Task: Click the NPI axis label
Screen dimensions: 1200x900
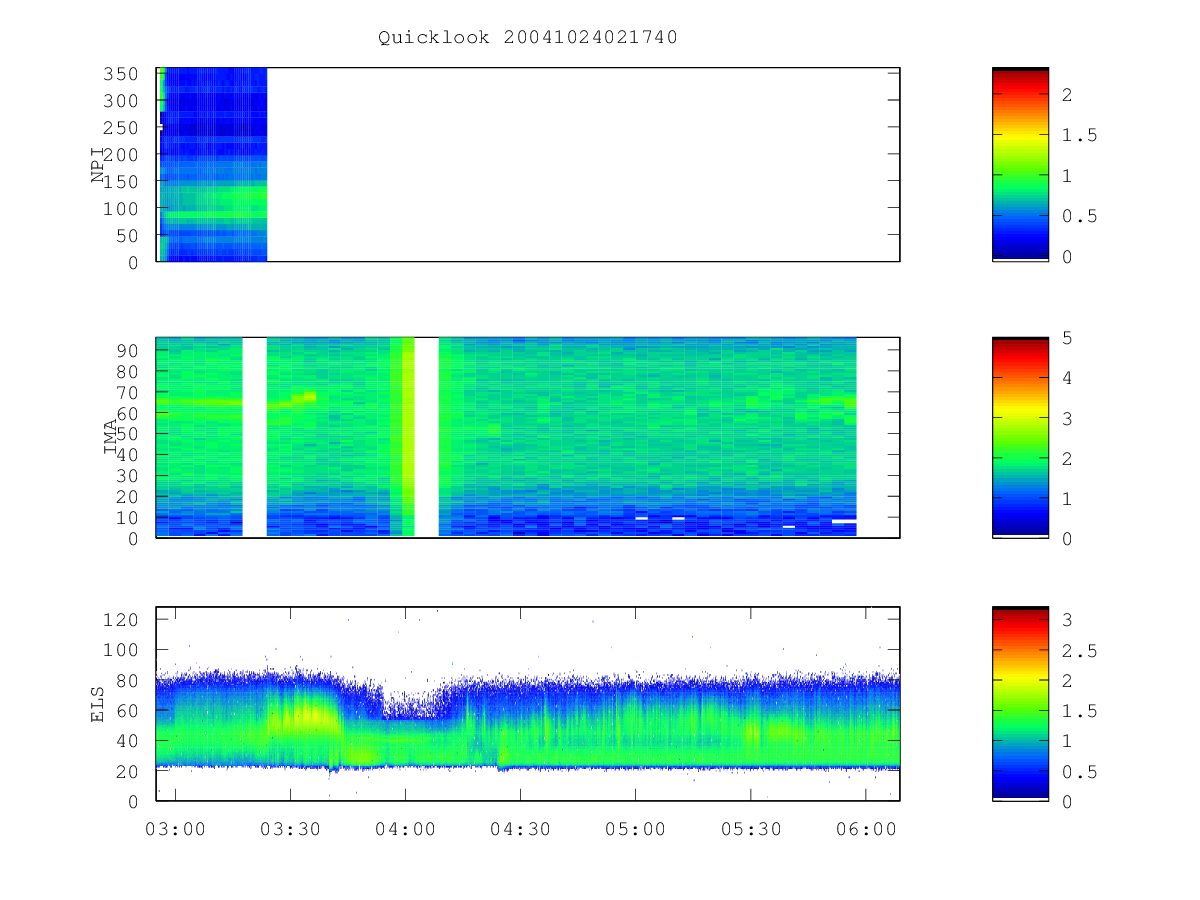Action: coord(98,165)
